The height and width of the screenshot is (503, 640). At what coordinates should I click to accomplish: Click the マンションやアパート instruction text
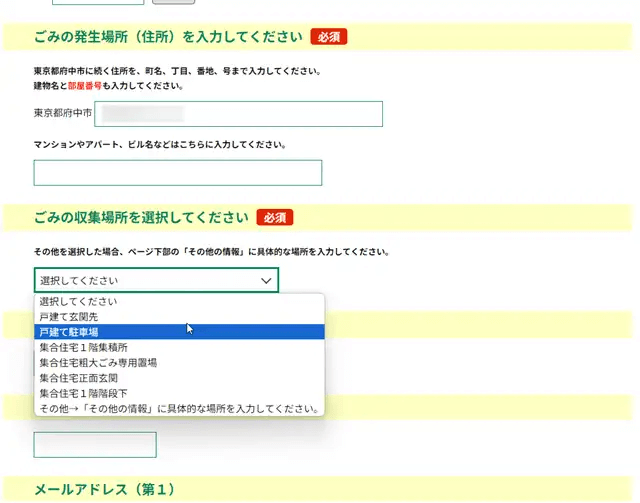click(160, 145)
